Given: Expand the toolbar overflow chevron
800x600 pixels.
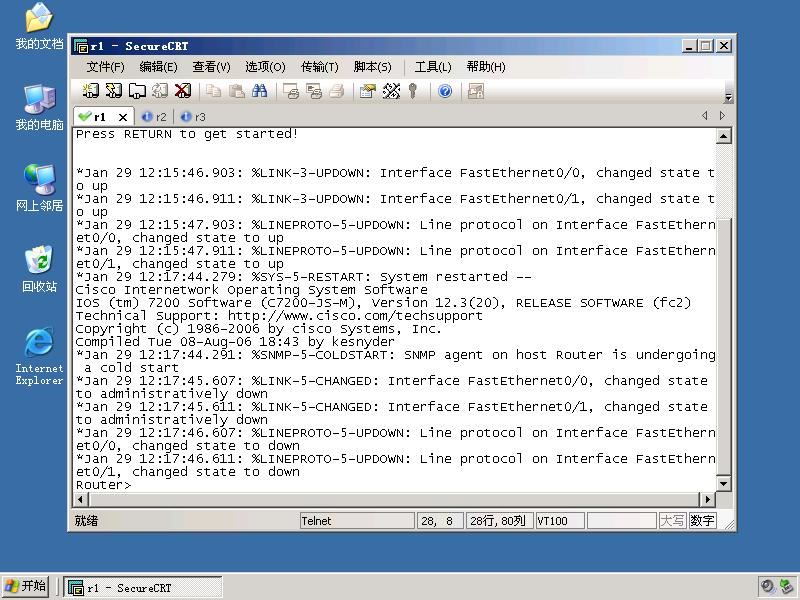Looking at the screenshot, I should coord(729,96).
